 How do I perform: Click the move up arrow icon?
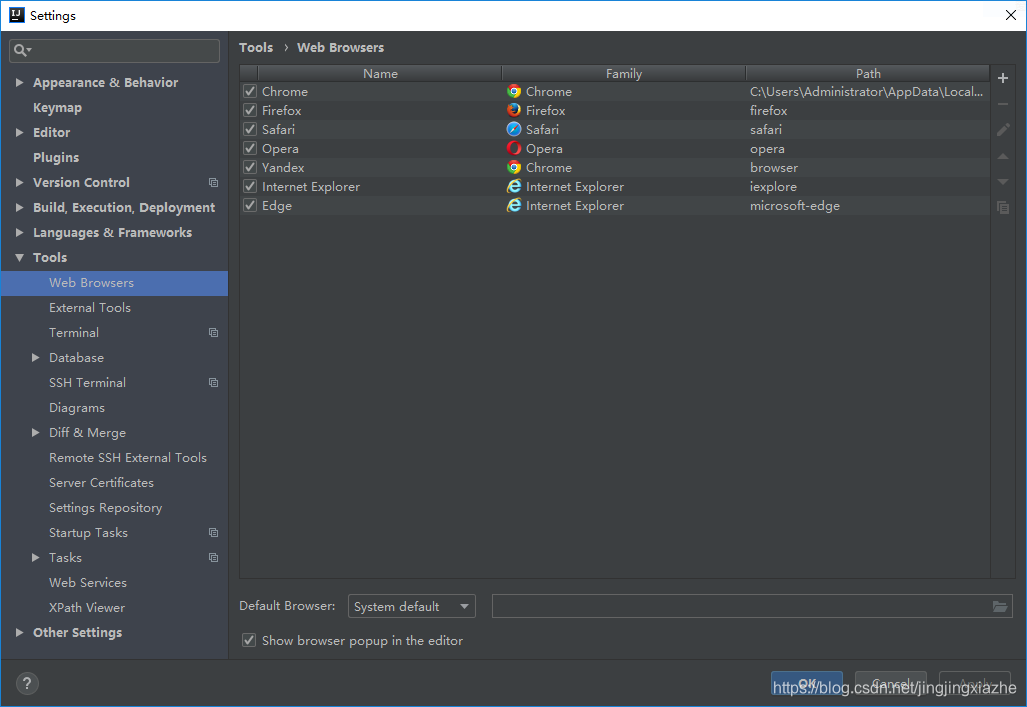tap(1002, 156)
